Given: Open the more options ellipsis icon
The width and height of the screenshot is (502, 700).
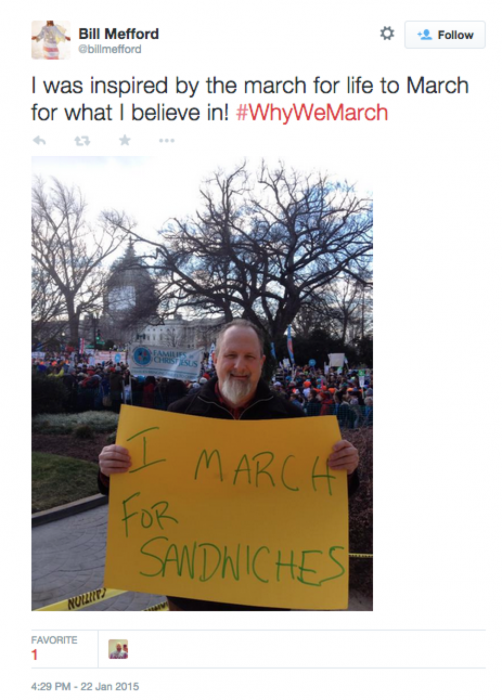Looking at the screenshot, I should 167,141.
